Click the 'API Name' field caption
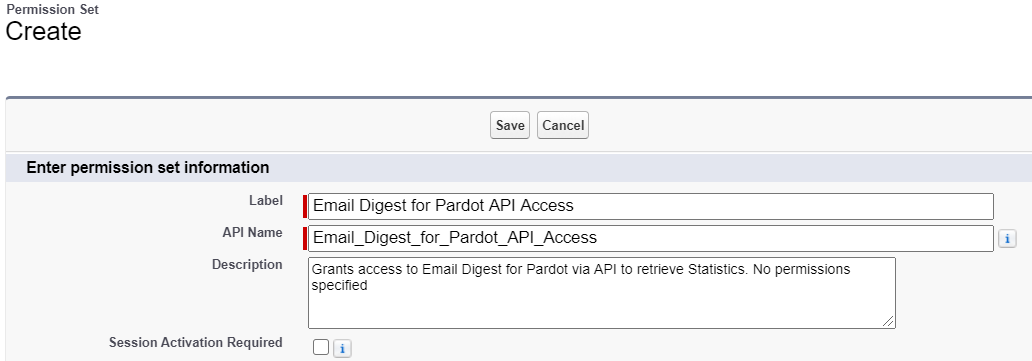 coord(253,233)
